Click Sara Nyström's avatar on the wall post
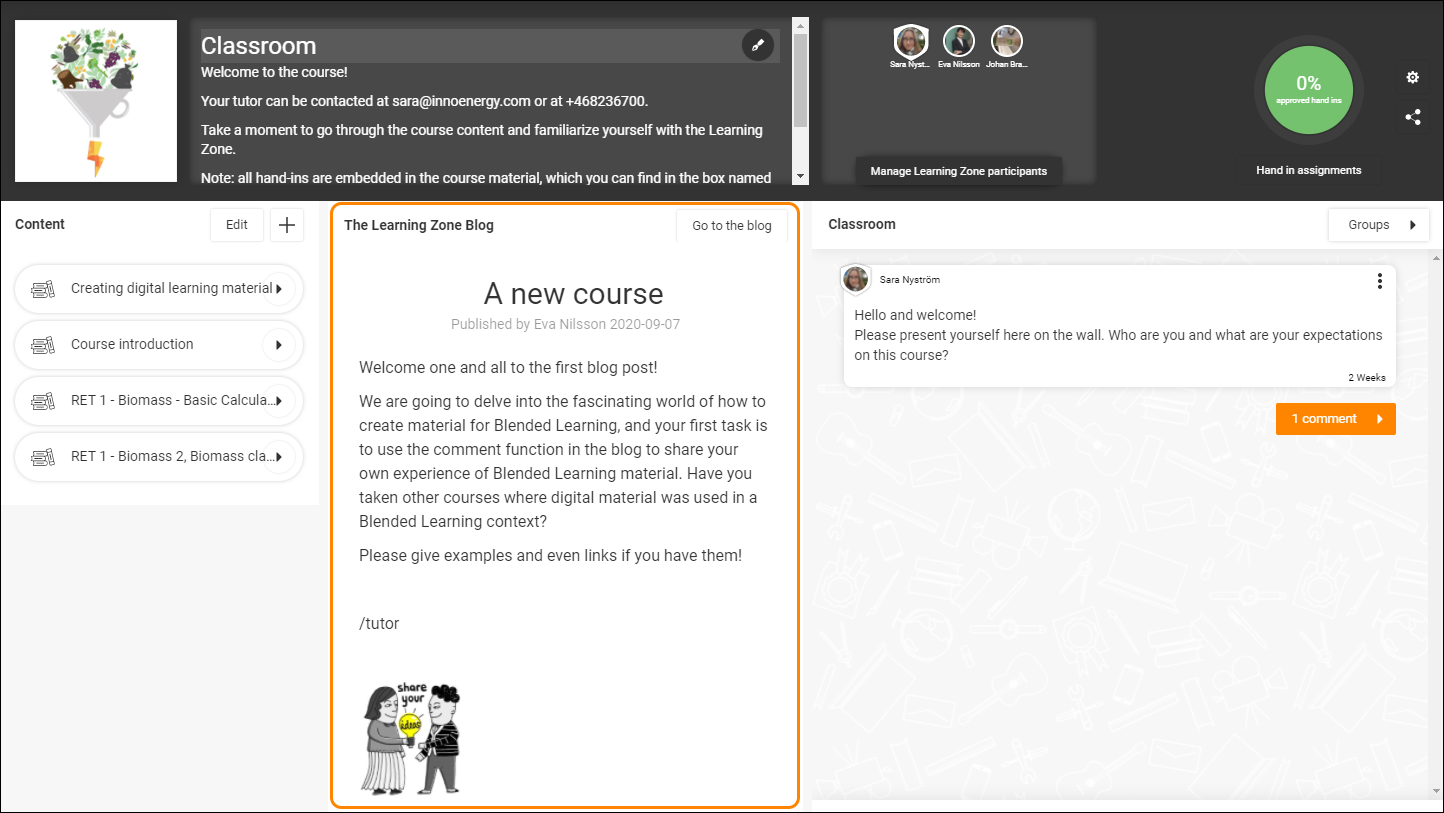 [856, 280]
